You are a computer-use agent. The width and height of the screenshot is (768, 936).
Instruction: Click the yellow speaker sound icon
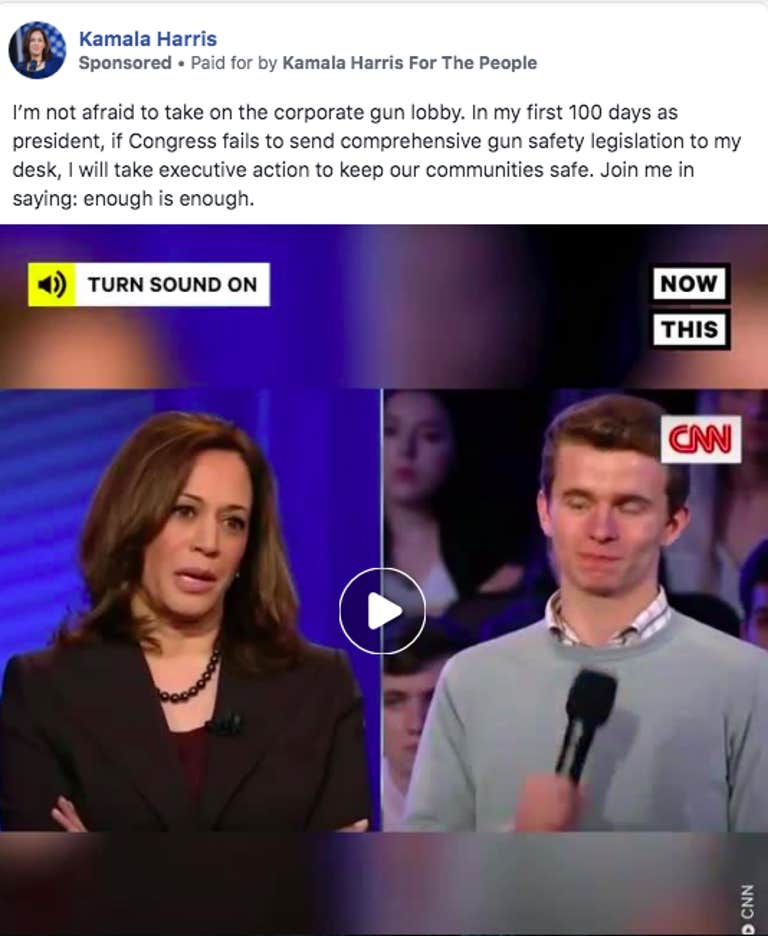[52, 285]
